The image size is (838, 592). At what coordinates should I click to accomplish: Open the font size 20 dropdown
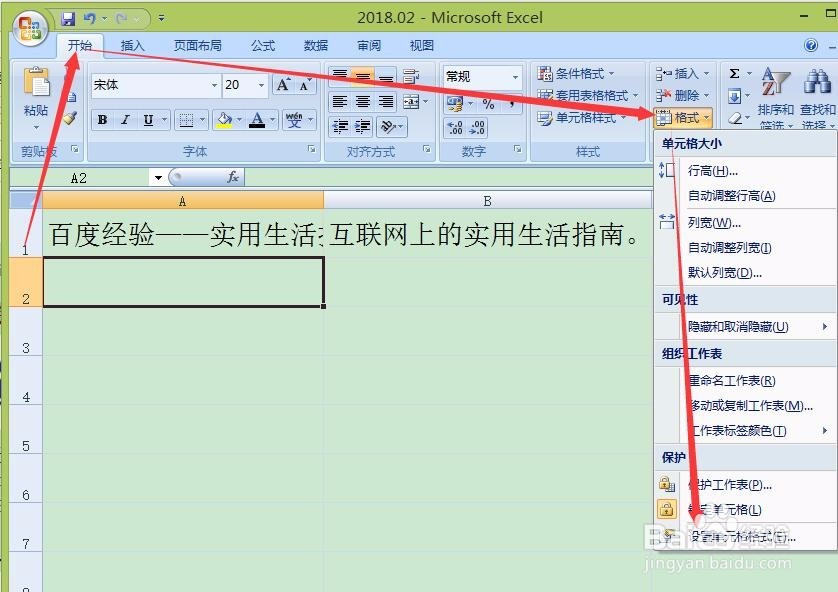(259, 84)
